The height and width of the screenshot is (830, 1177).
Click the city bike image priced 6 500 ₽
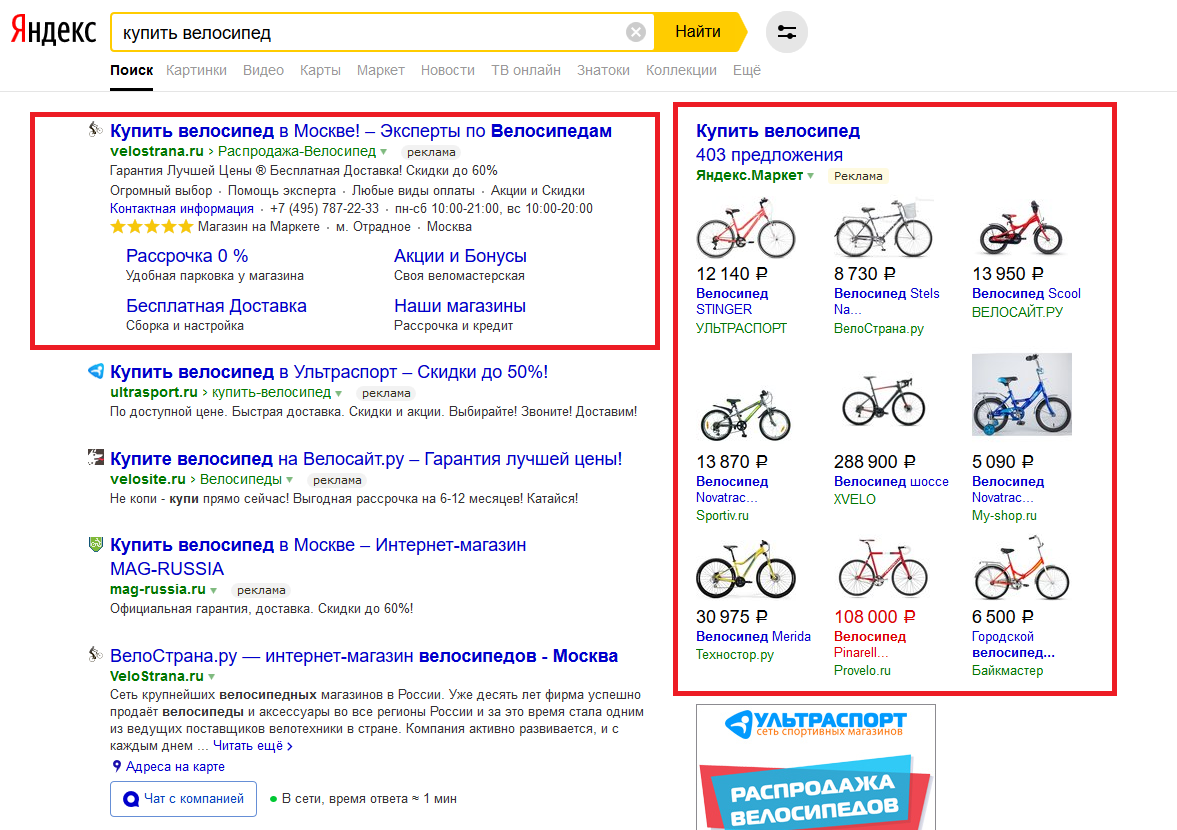[x=1022, y=567]
